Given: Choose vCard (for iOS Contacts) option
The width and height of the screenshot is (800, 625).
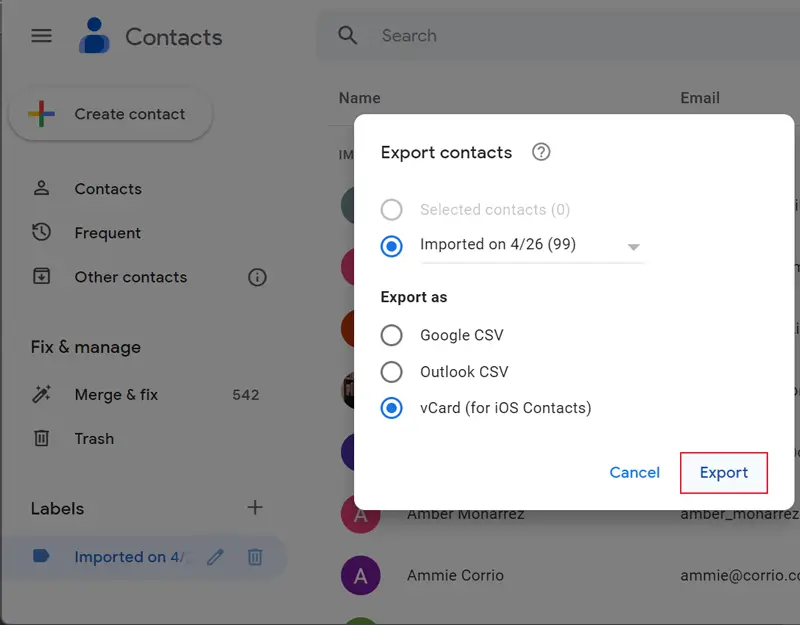Looking at the screenshot, I should click(x=392, y=408).
